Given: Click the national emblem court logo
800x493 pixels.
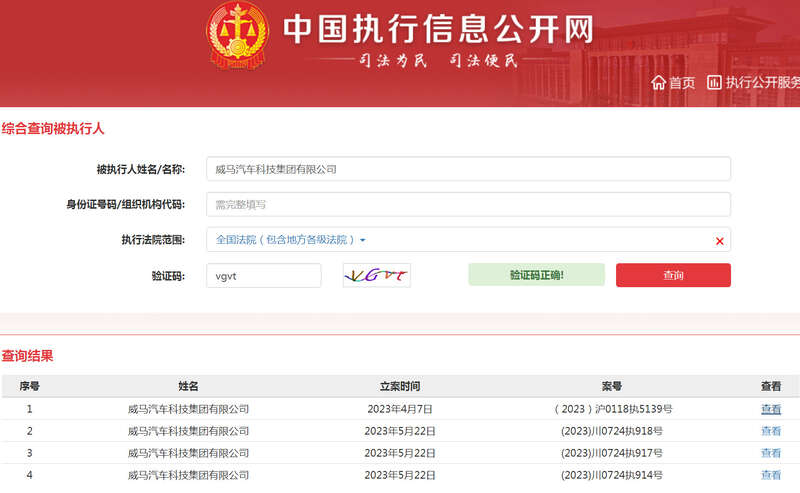Looking at the screenshot, I should [x=237, y=37].
